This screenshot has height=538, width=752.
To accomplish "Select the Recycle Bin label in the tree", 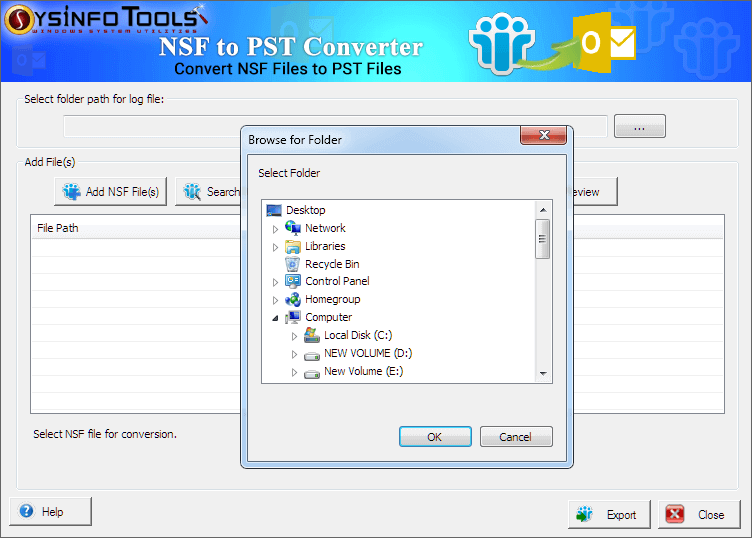I will pyautogui.click(x=332, y=264).
